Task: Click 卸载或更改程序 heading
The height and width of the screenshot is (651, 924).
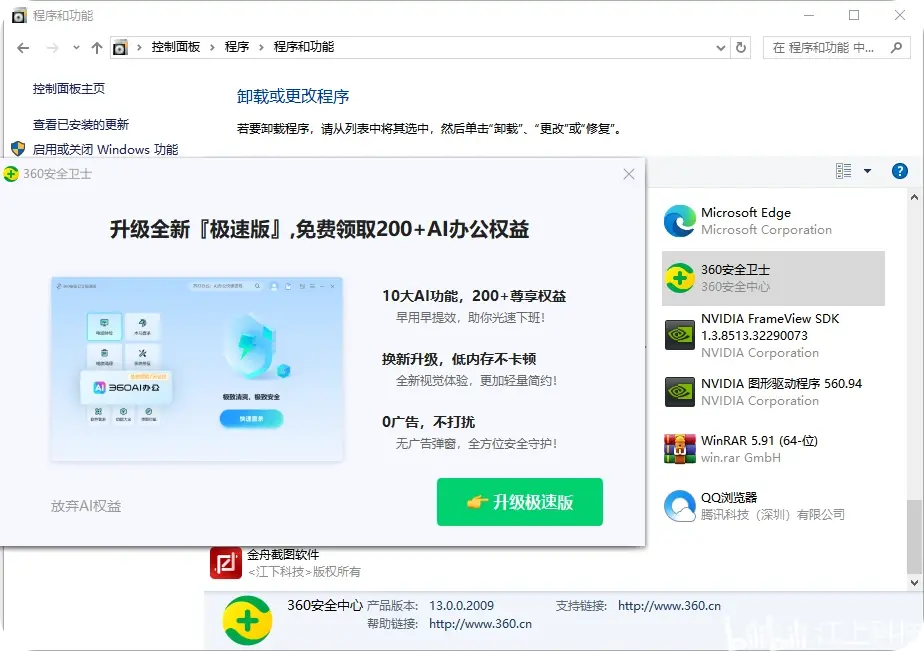Action: point(293,96)
